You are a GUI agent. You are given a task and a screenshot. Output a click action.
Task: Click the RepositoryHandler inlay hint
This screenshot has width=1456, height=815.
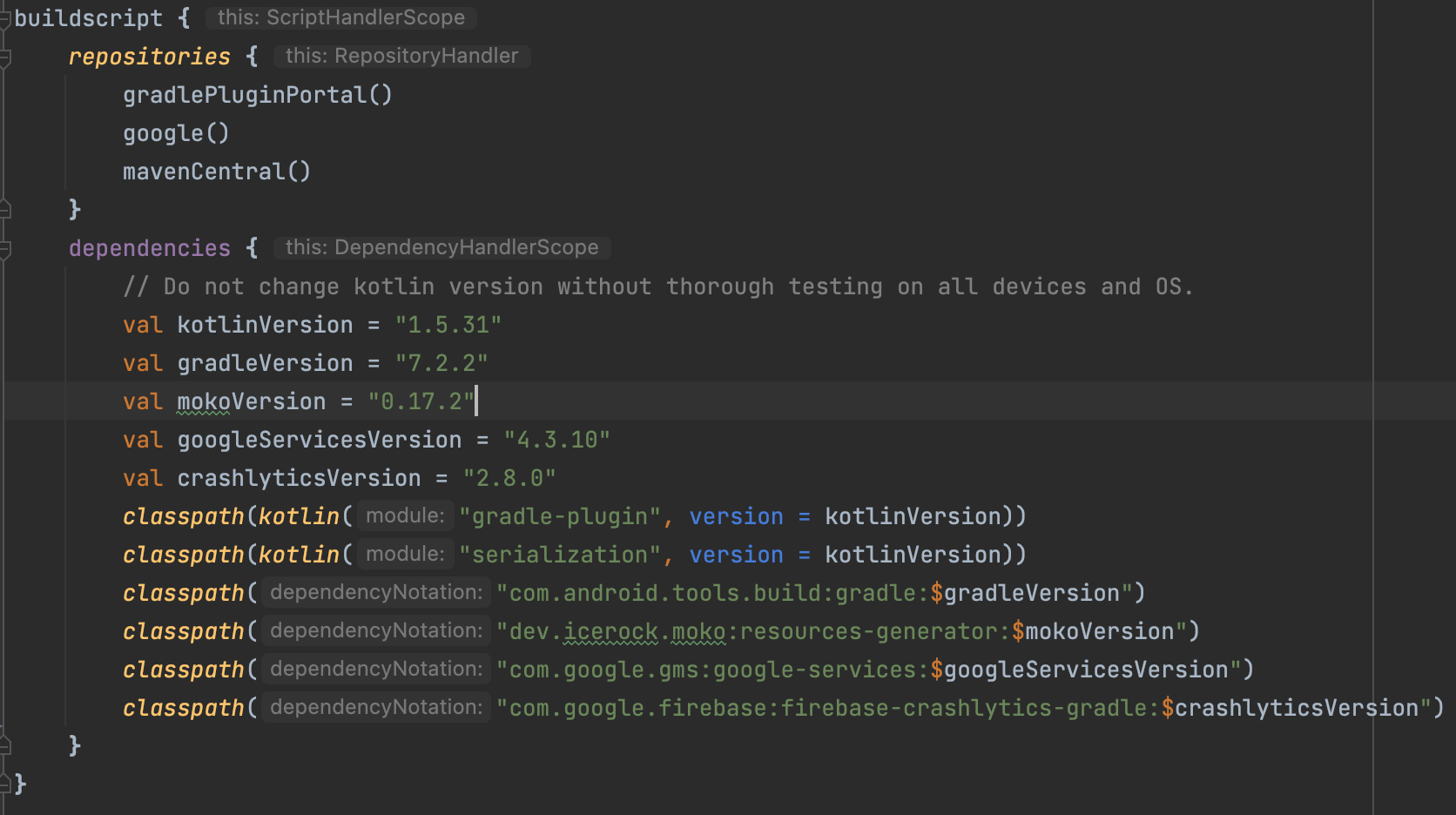(x=401, y=56)
